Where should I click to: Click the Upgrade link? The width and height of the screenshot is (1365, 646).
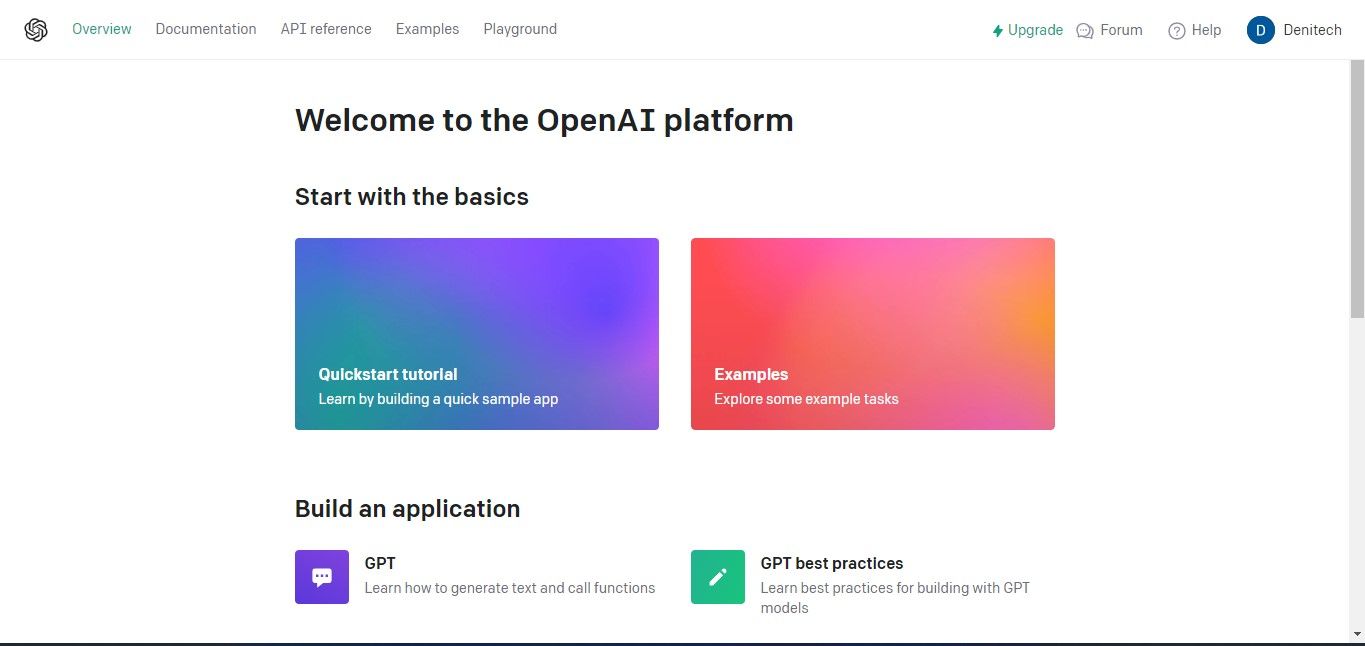pyautogui.click(x=1035, y=30)
